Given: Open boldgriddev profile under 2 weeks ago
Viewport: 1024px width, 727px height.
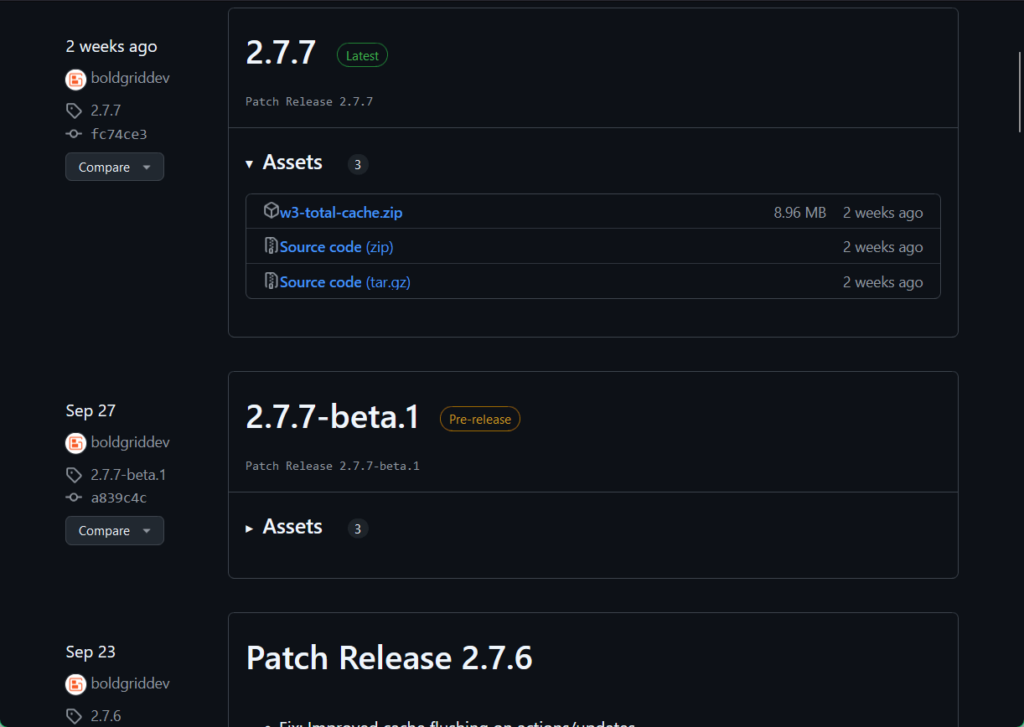Looking at the screenshot, I should (130, 78).
